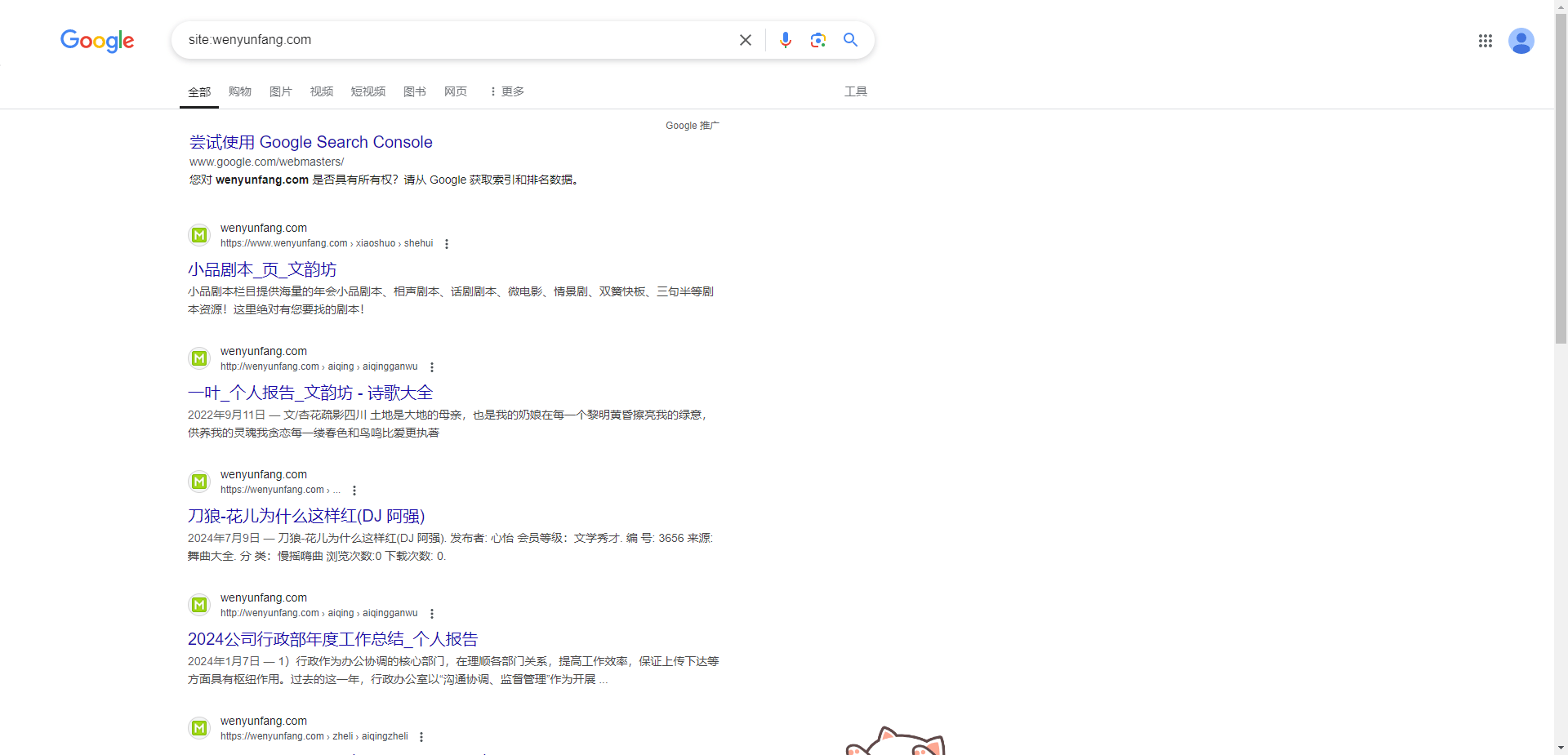Open three-dot menu for 刀狼 result

click(x=354, y=491)
